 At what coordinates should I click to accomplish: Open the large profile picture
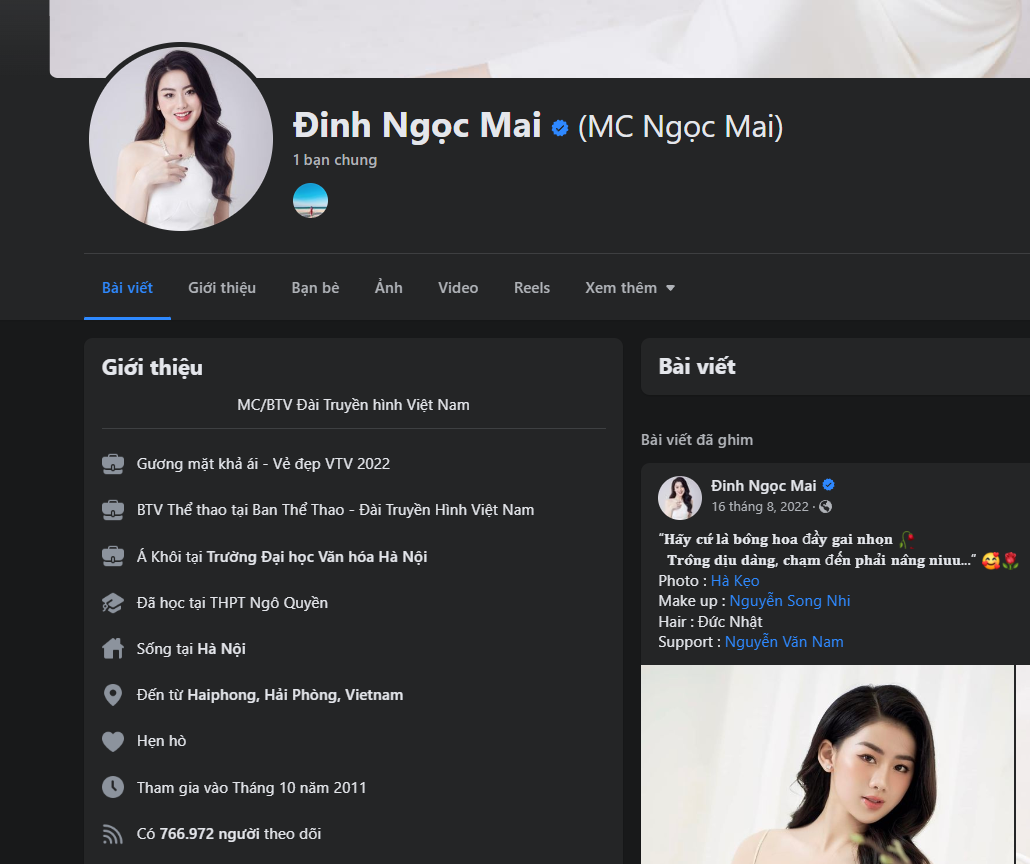tap(181, 137)
